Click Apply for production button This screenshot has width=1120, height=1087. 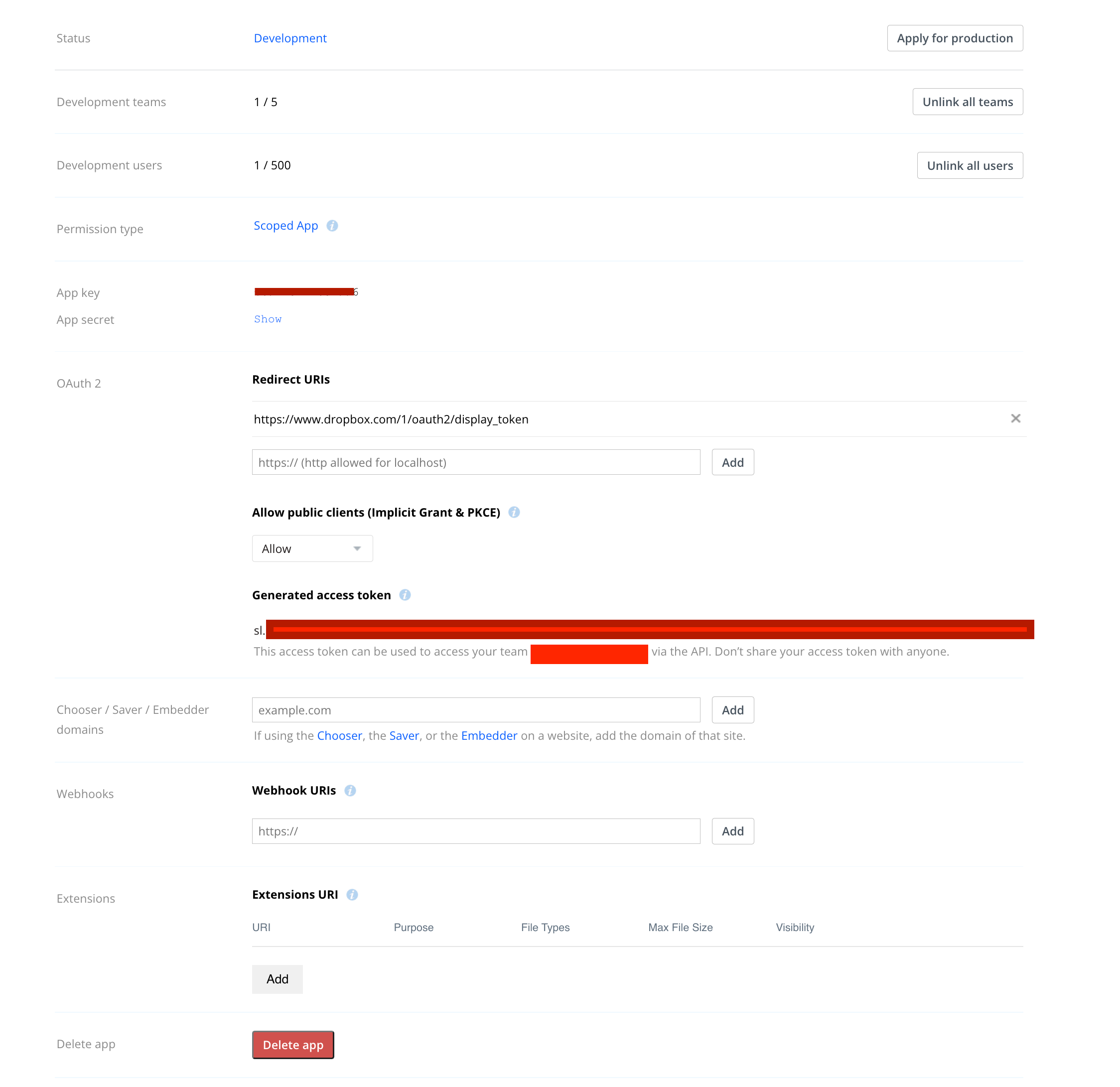[954, 38]
